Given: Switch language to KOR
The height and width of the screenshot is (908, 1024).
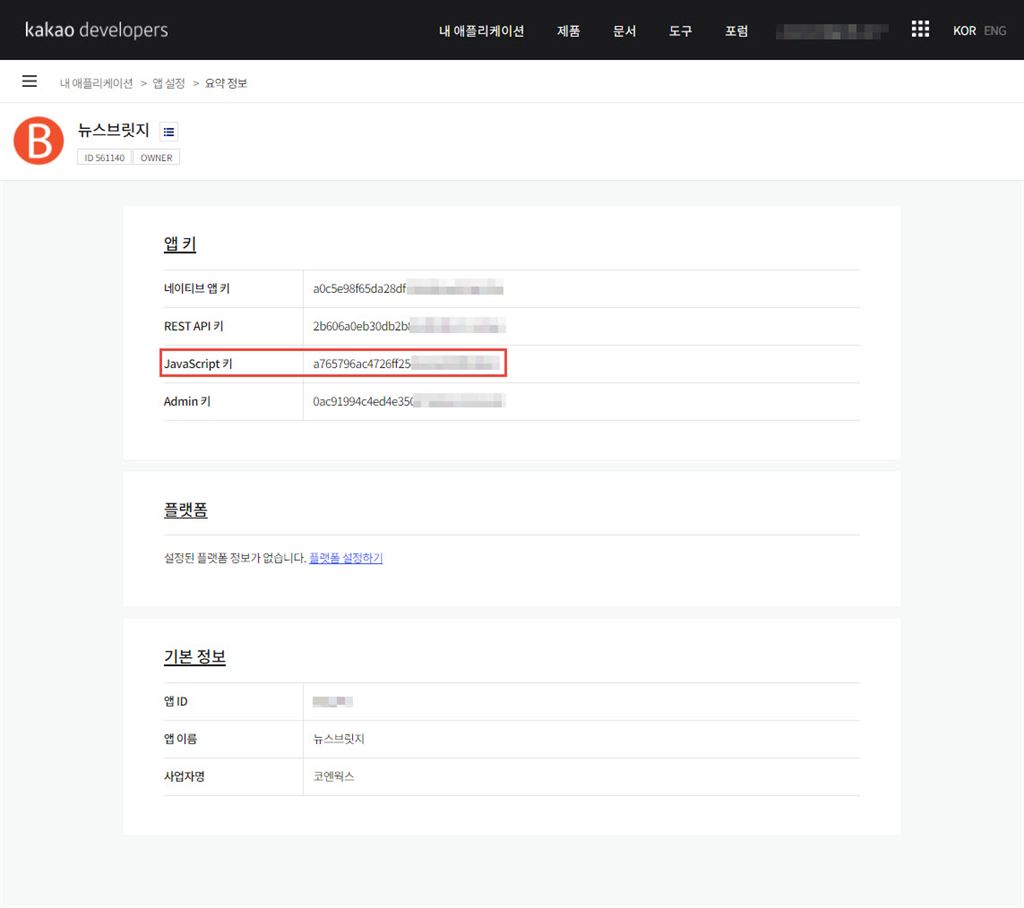Looking at the screenshot, I should pos(964,31).
